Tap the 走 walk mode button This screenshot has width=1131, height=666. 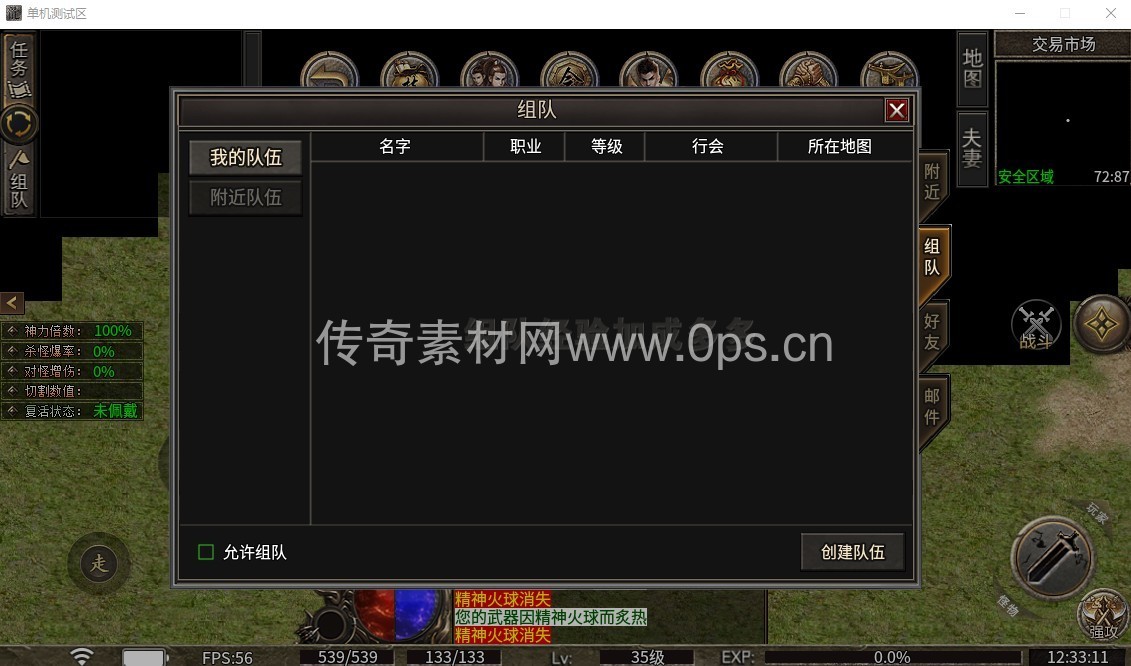(x=99, y=564)
